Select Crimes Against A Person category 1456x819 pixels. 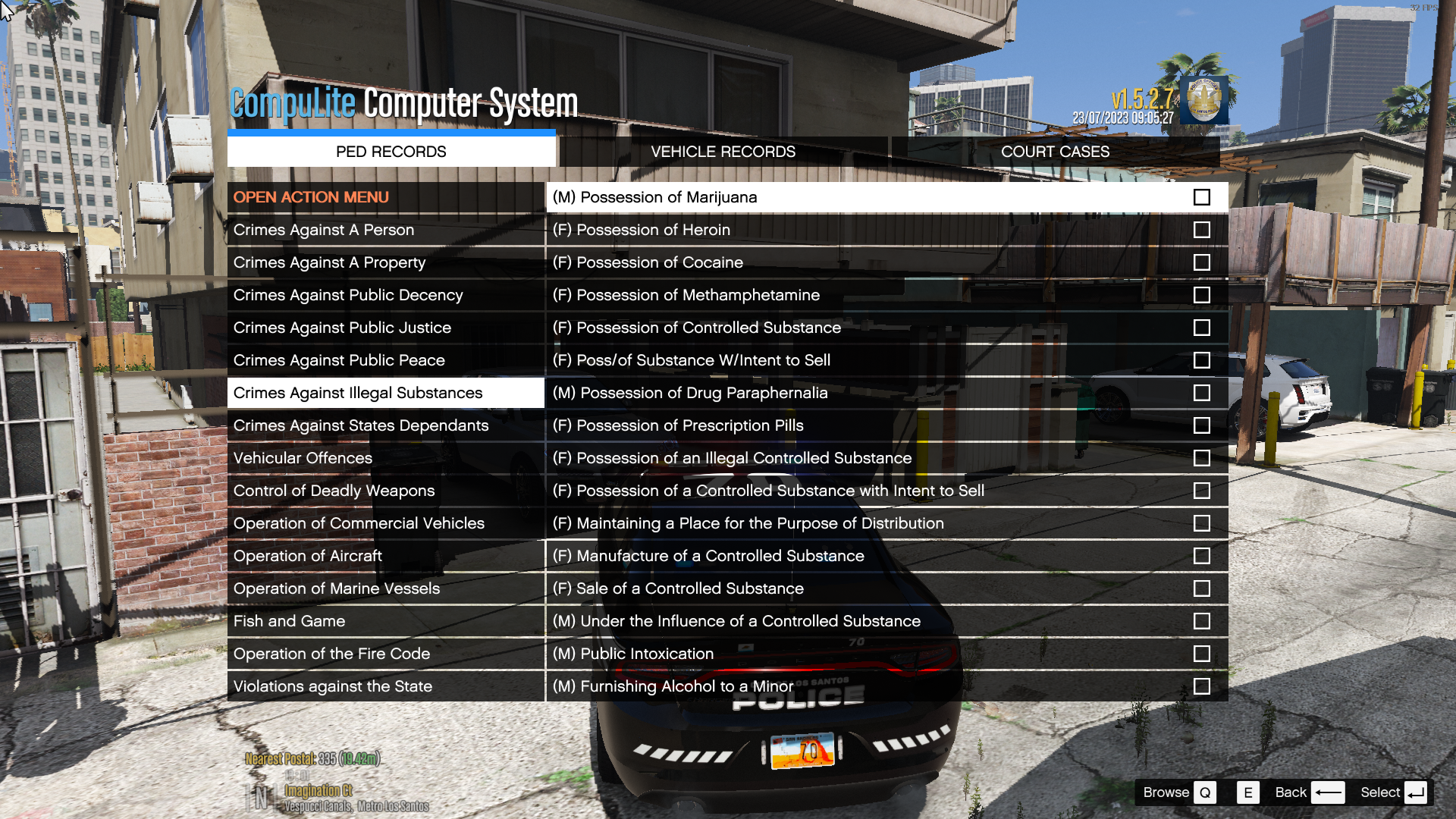pos(323,229)
